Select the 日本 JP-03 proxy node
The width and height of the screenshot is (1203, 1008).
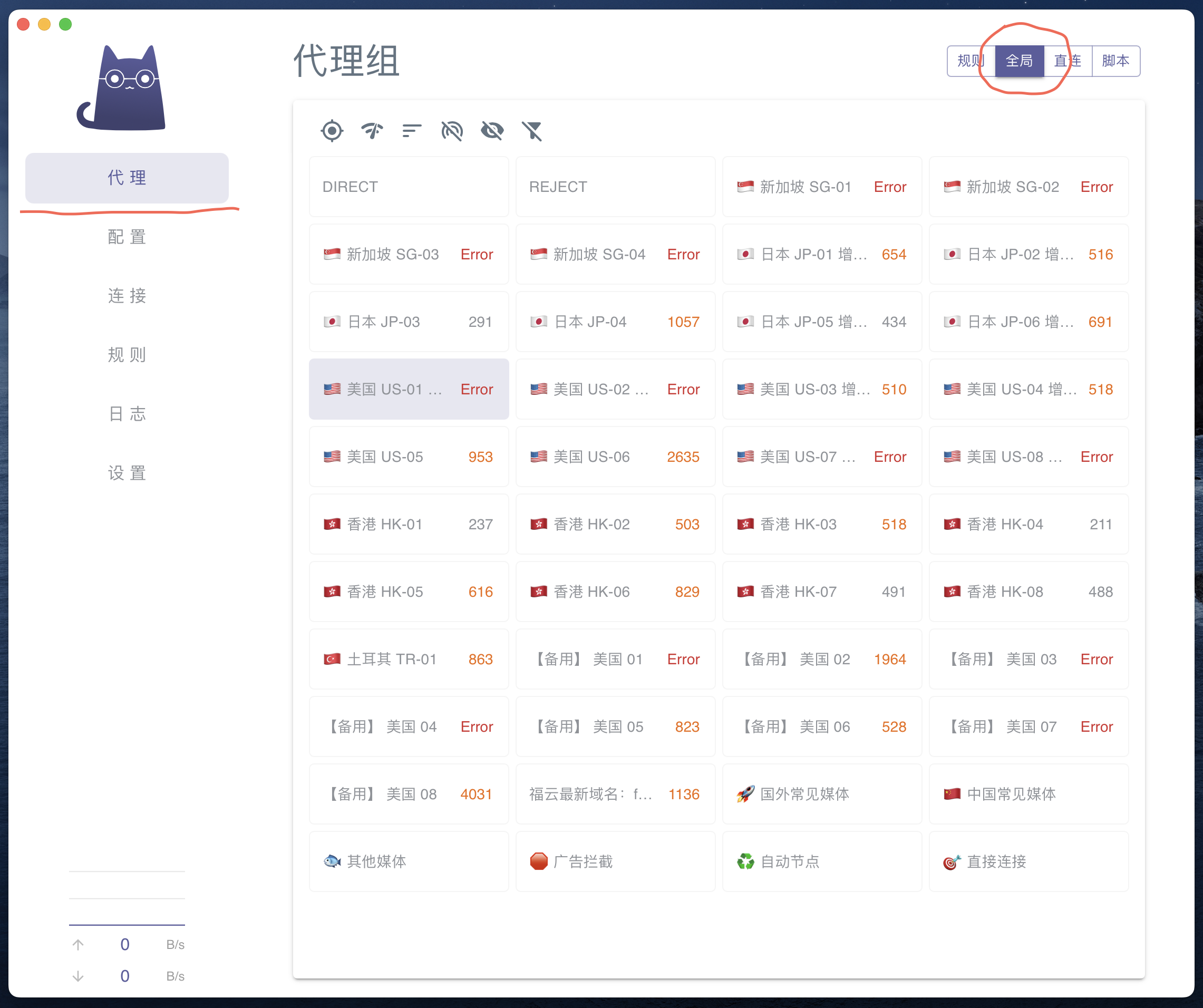click(x=409, y=322)
